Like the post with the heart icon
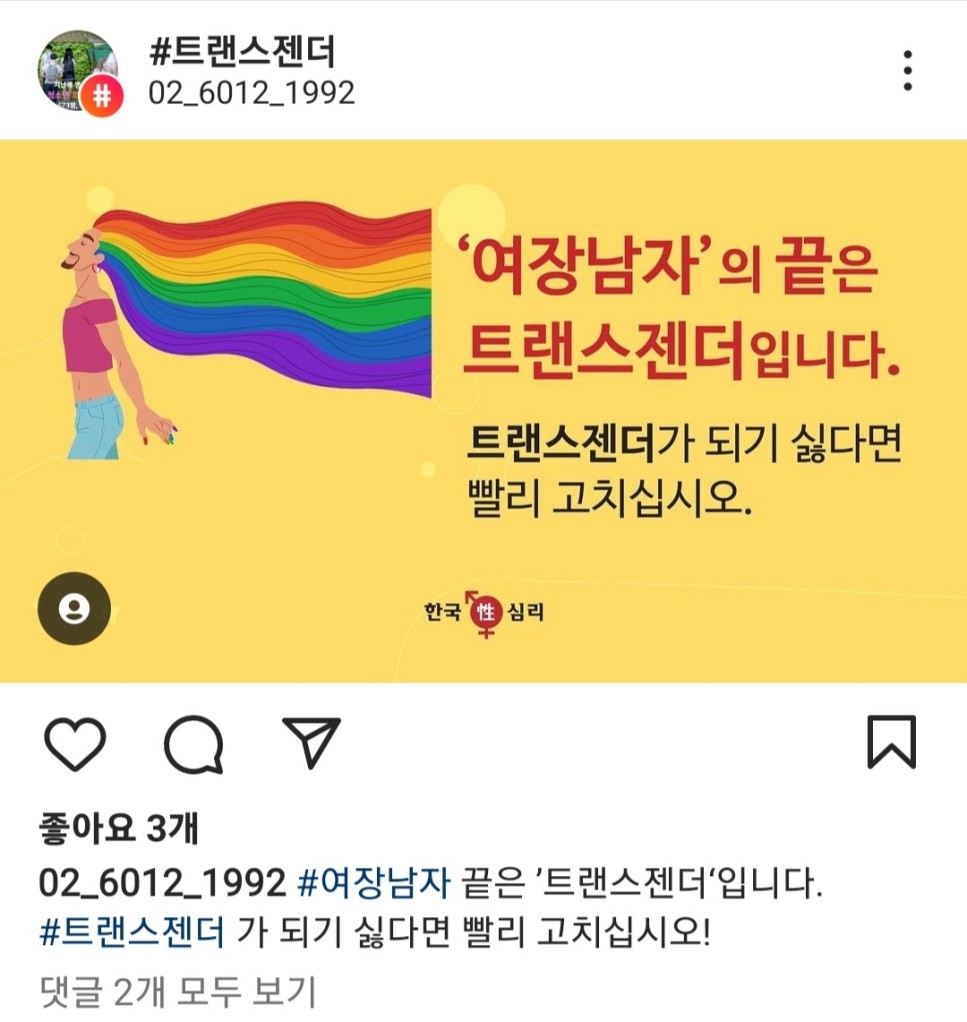 click(x=75, y=744)
